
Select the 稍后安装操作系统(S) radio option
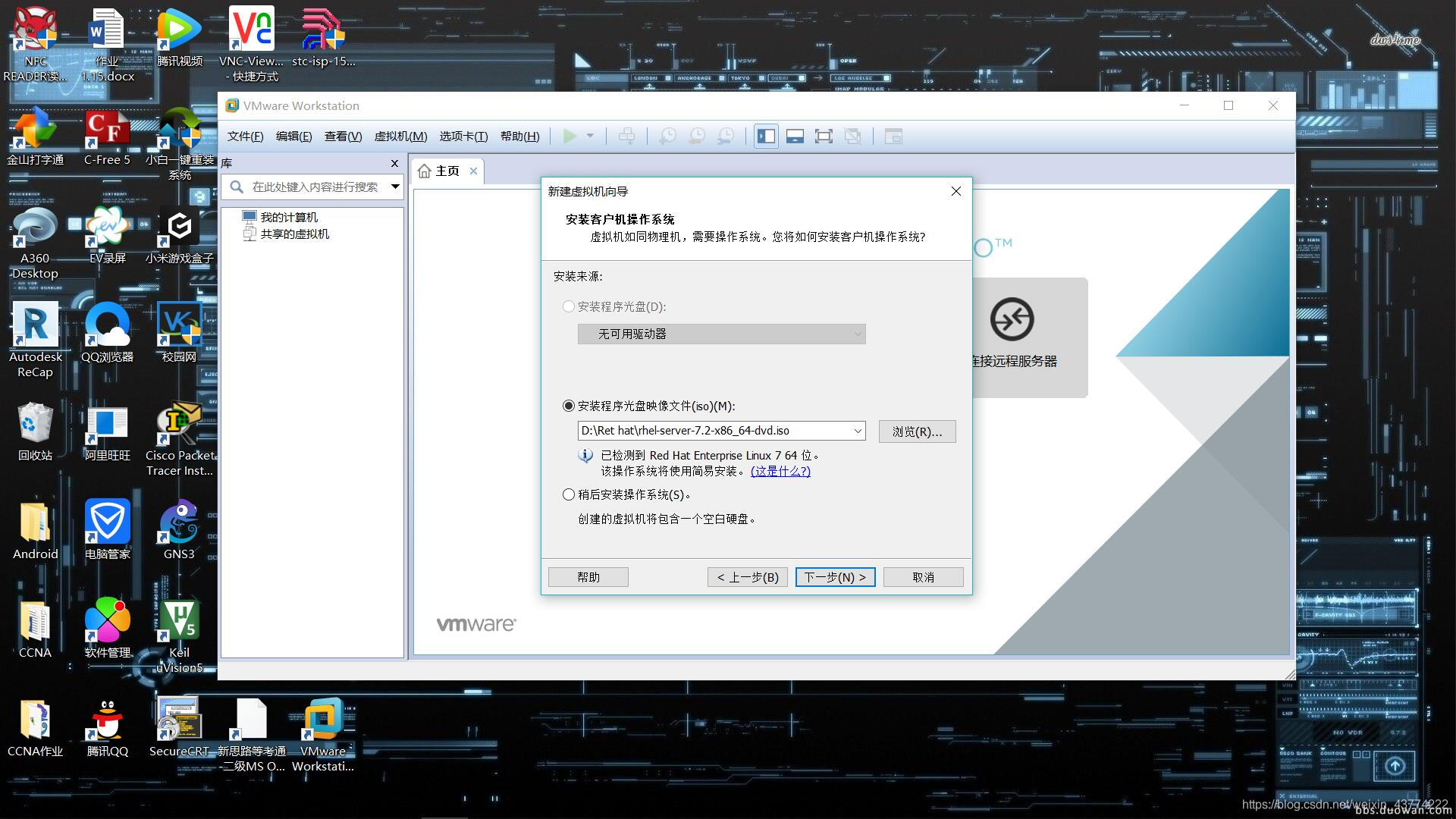(568, 494)
